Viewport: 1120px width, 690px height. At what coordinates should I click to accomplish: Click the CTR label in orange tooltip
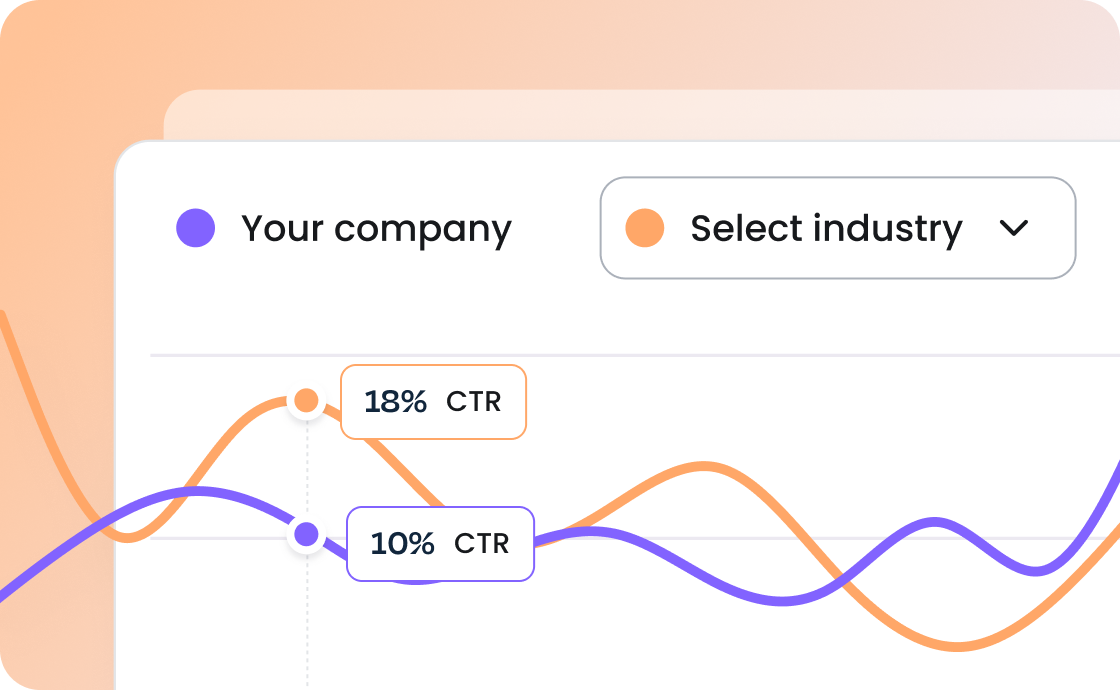pyautogui.click(x=474, y=402)
